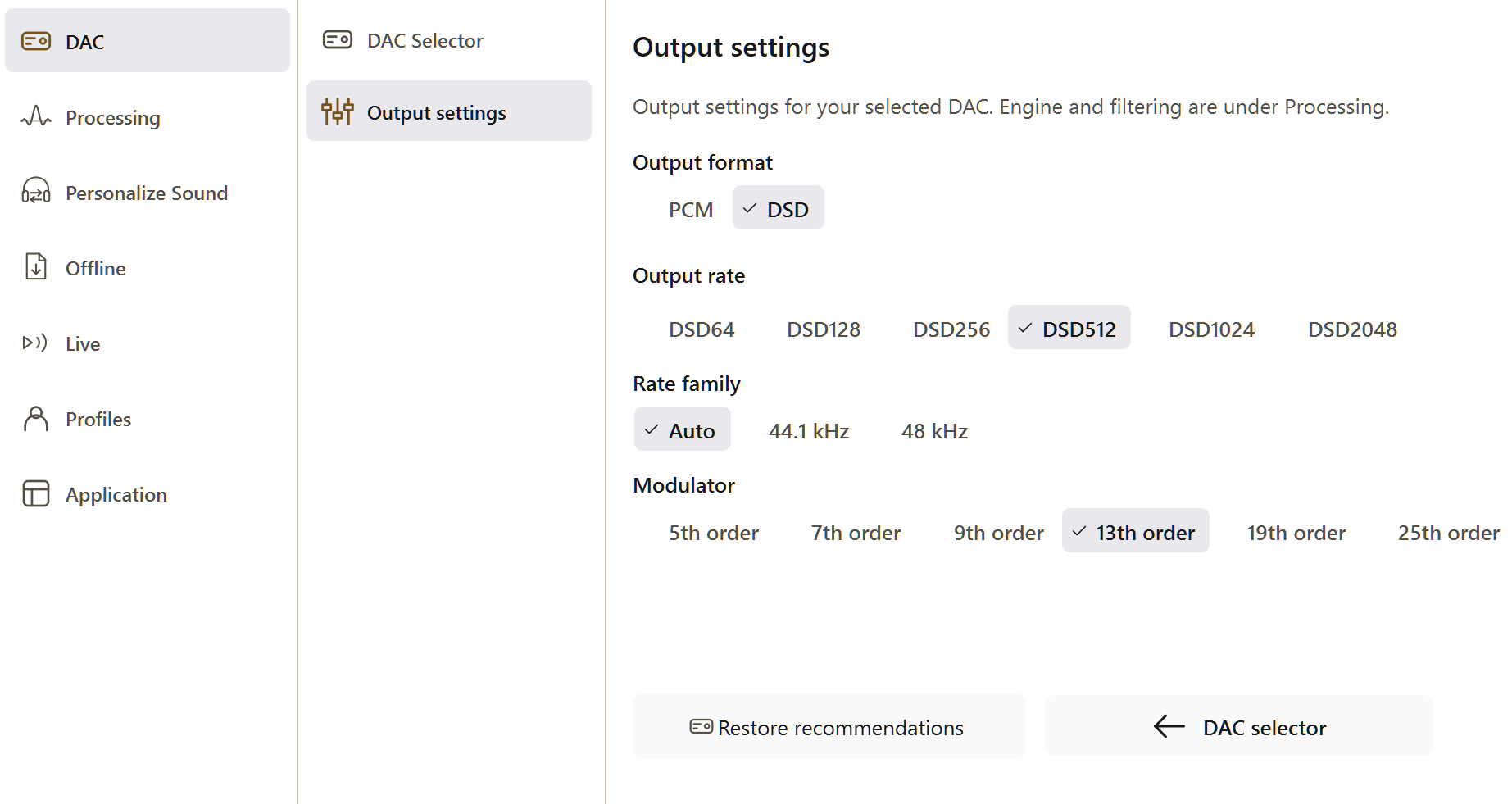Click the Live play-broadcast icon
Image resolution: width=1512 pixels, height=804 pixels.
point(35,343)
